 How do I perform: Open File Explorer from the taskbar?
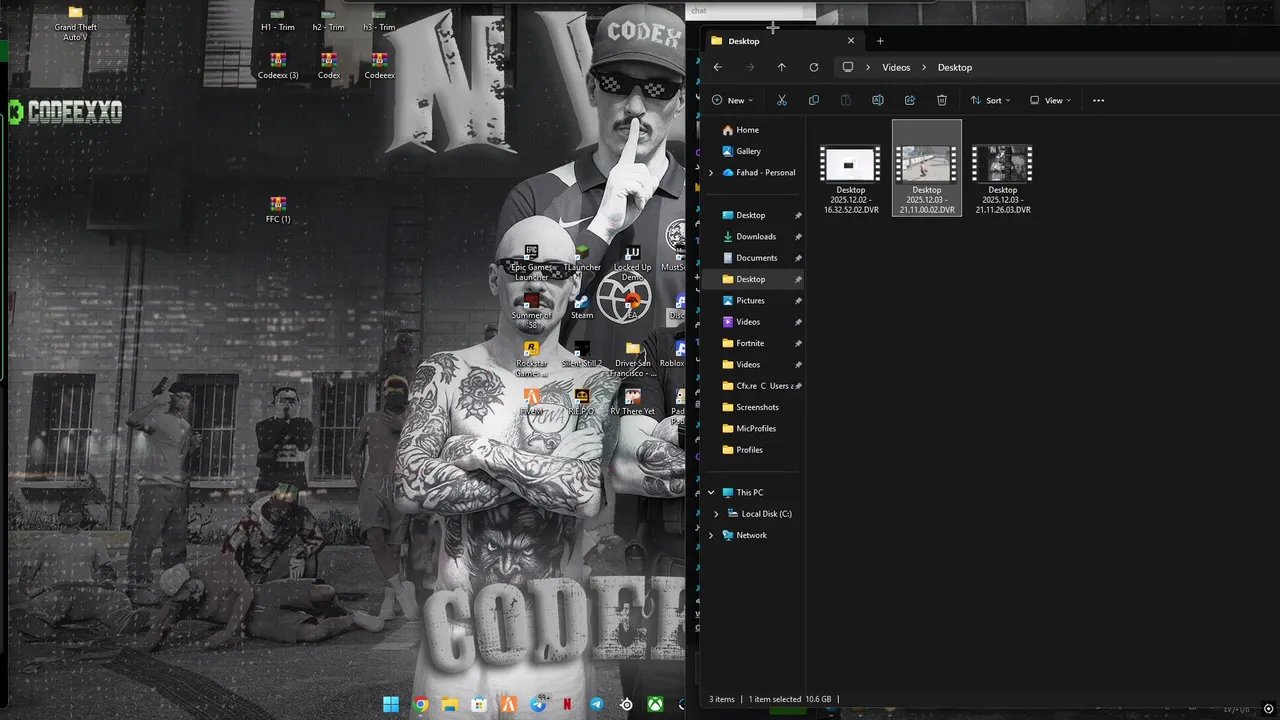[450, 704]
